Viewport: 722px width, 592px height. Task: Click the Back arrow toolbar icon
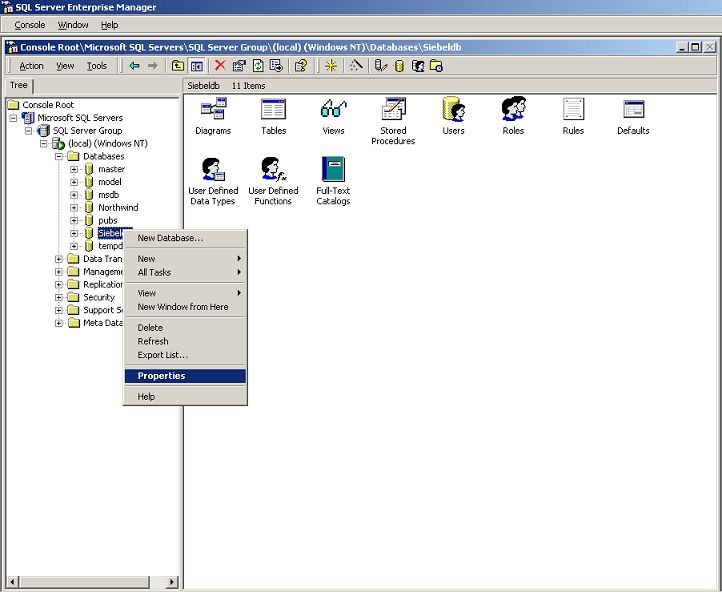tap(134, 66)
